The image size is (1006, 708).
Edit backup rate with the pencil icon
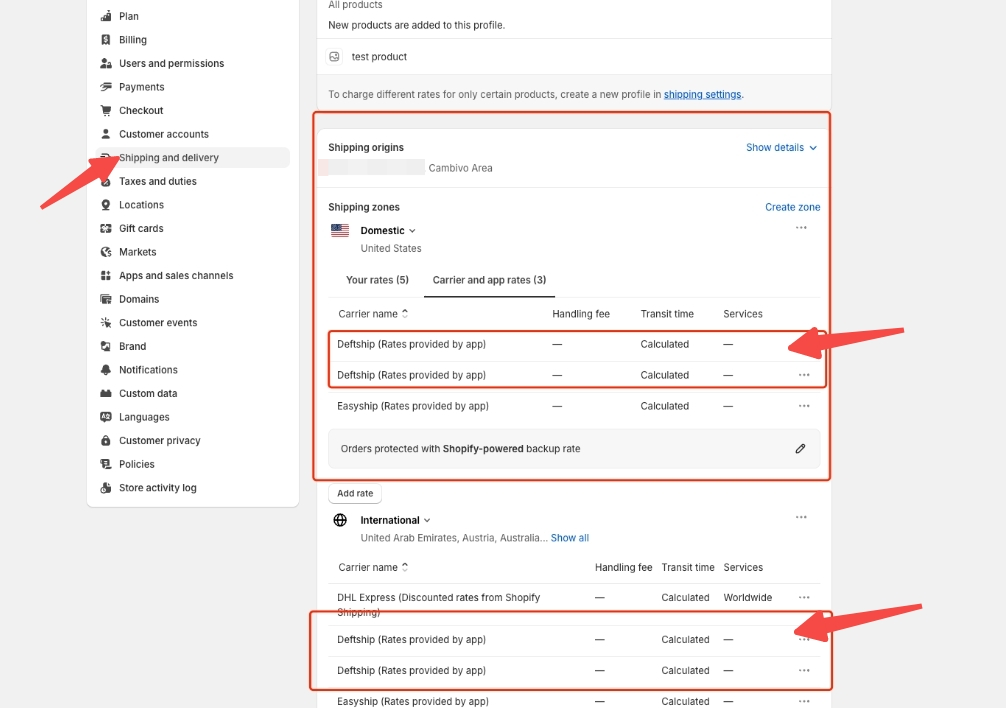pyautogui.click(x=800, y=449)
